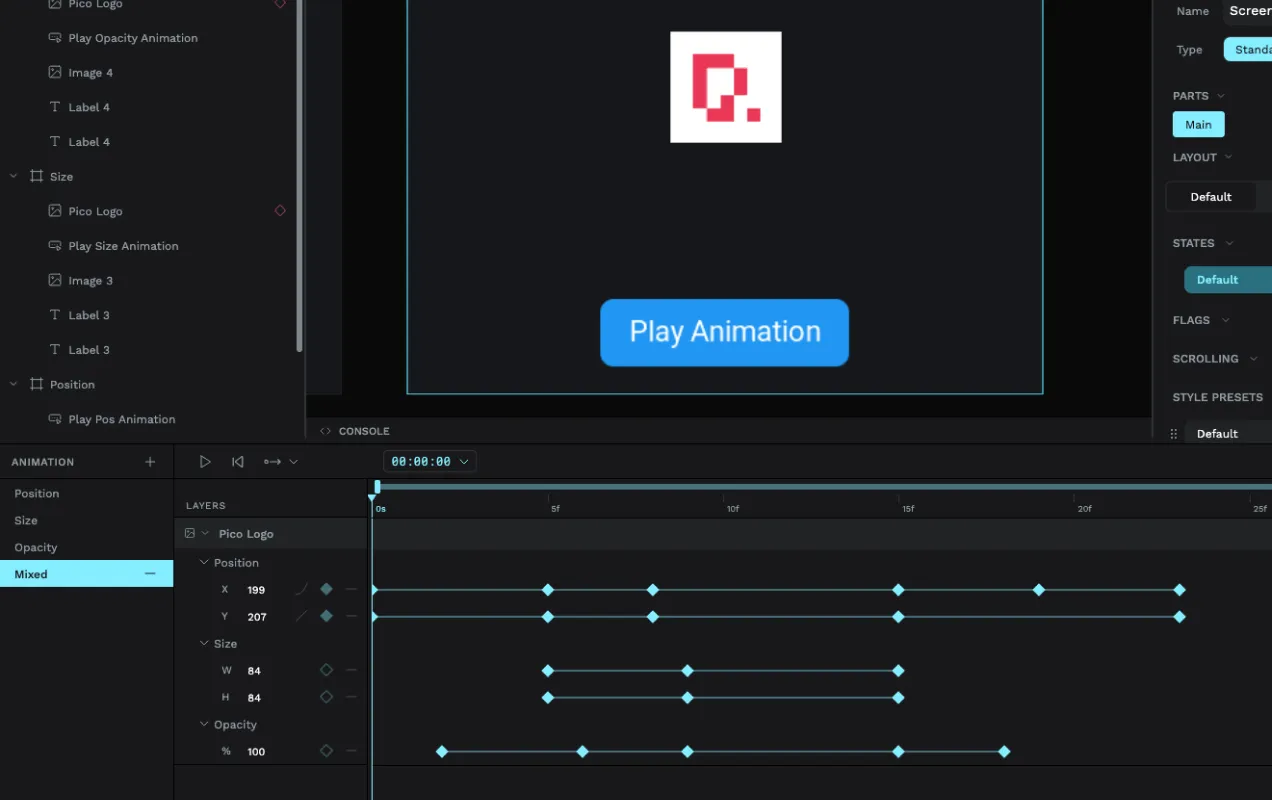Toggle keyframe diamond for Opacity row
Image resolution: width=1272 pixels, height=800 pixels.
(x=326, y=751)
